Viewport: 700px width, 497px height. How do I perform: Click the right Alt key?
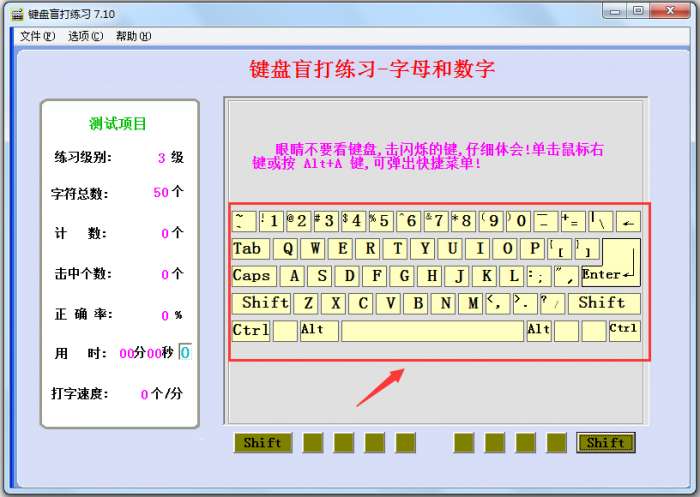pos(539,331)
